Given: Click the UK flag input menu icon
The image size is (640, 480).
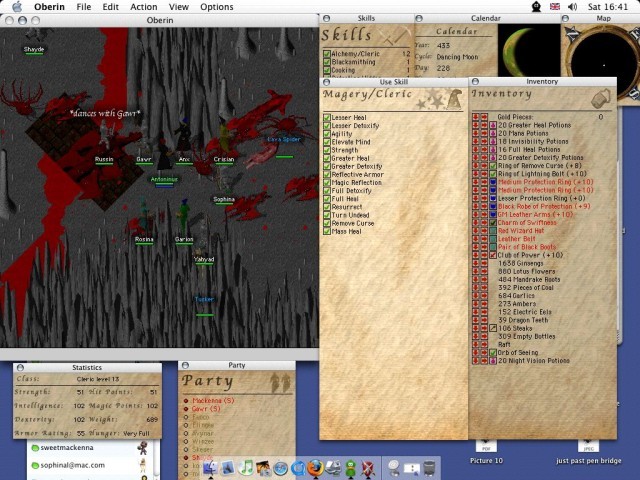Looking at the screenshot, I should point(555,7).
